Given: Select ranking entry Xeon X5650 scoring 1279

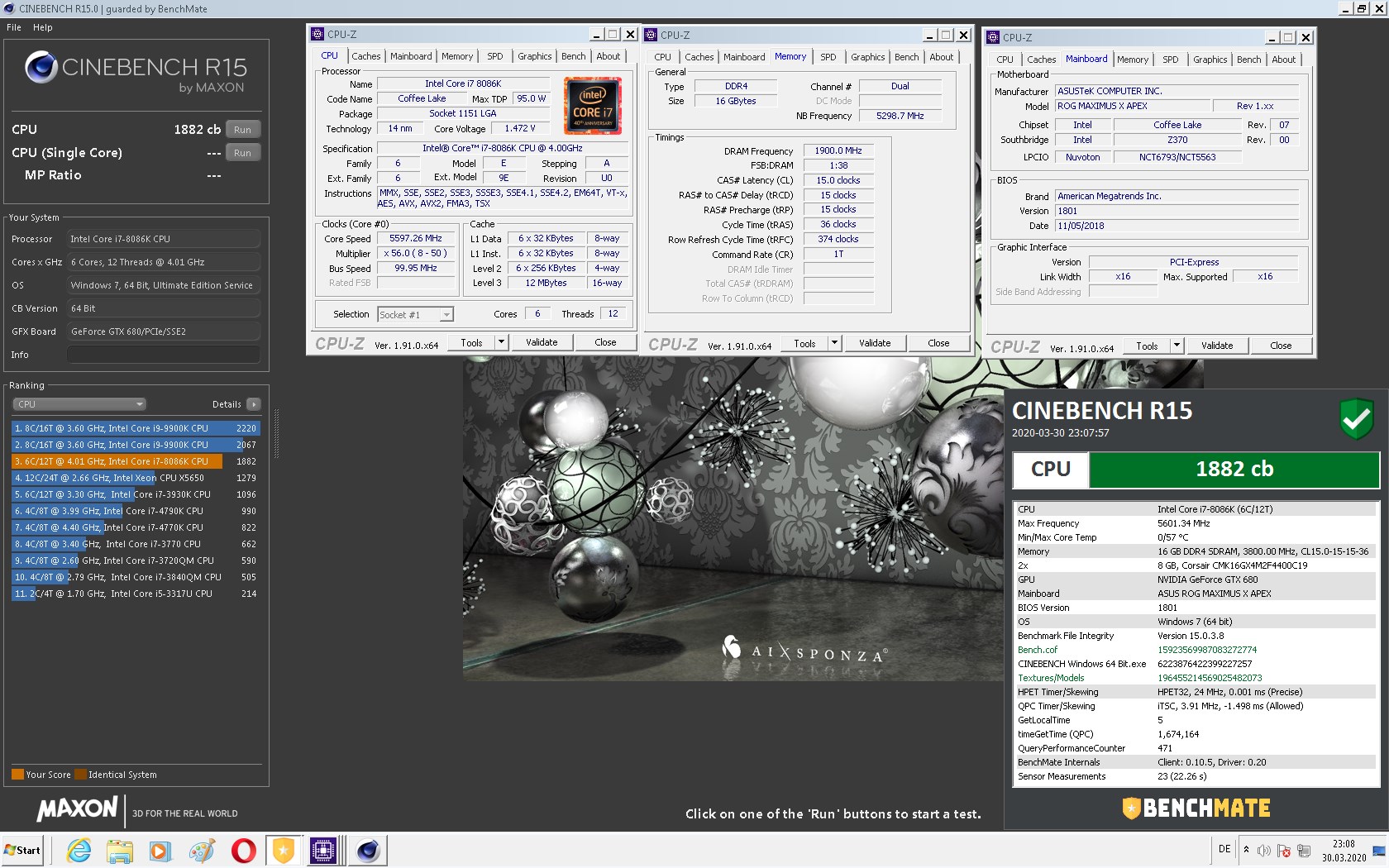Looking at the screenshot, I should 136,478.
